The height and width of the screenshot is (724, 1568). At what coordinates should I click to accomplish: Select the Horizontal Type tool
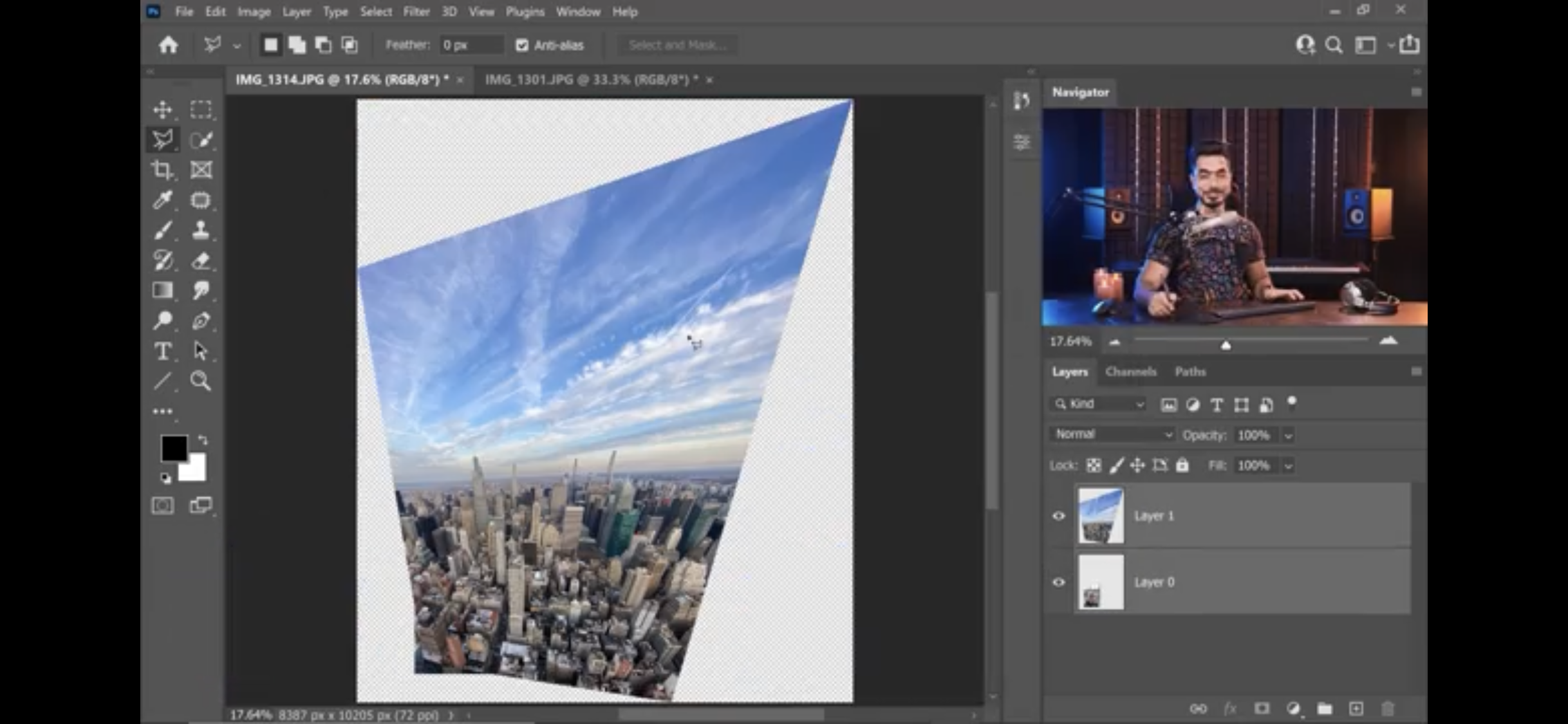click(162, 351)
